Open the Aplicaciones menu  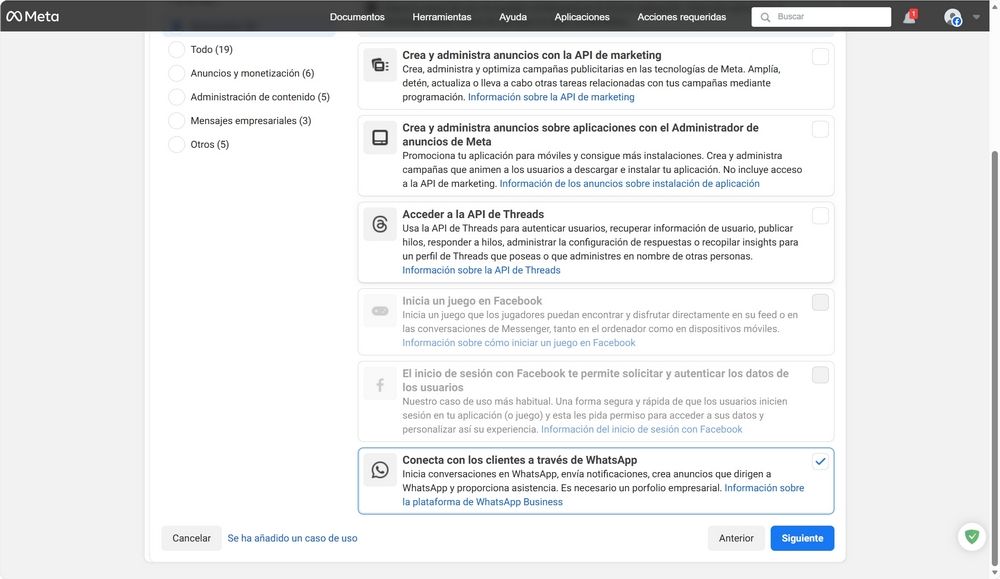[x=581, y=16]
